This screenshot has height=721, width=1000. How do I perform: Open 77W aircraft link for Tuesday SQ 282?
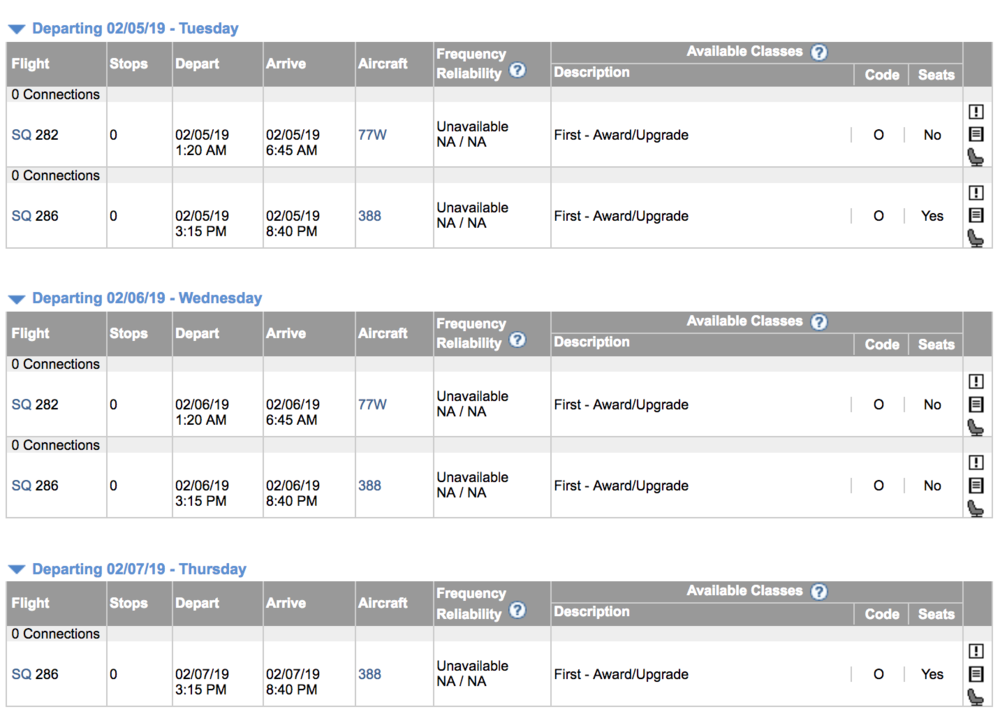pos(372,135)
